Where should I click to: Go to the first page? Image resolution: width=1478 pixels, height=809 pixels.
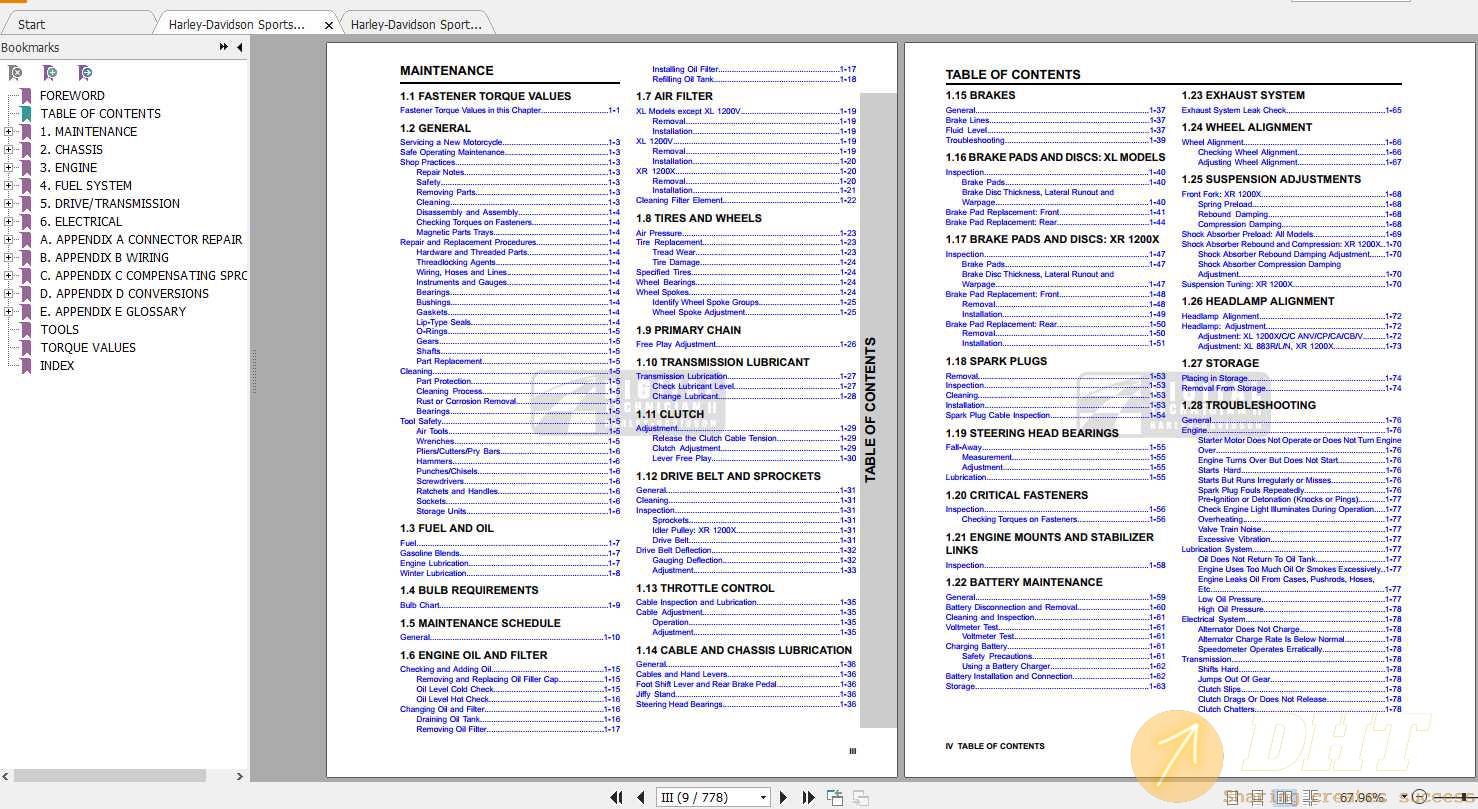(x=617, y=797)
